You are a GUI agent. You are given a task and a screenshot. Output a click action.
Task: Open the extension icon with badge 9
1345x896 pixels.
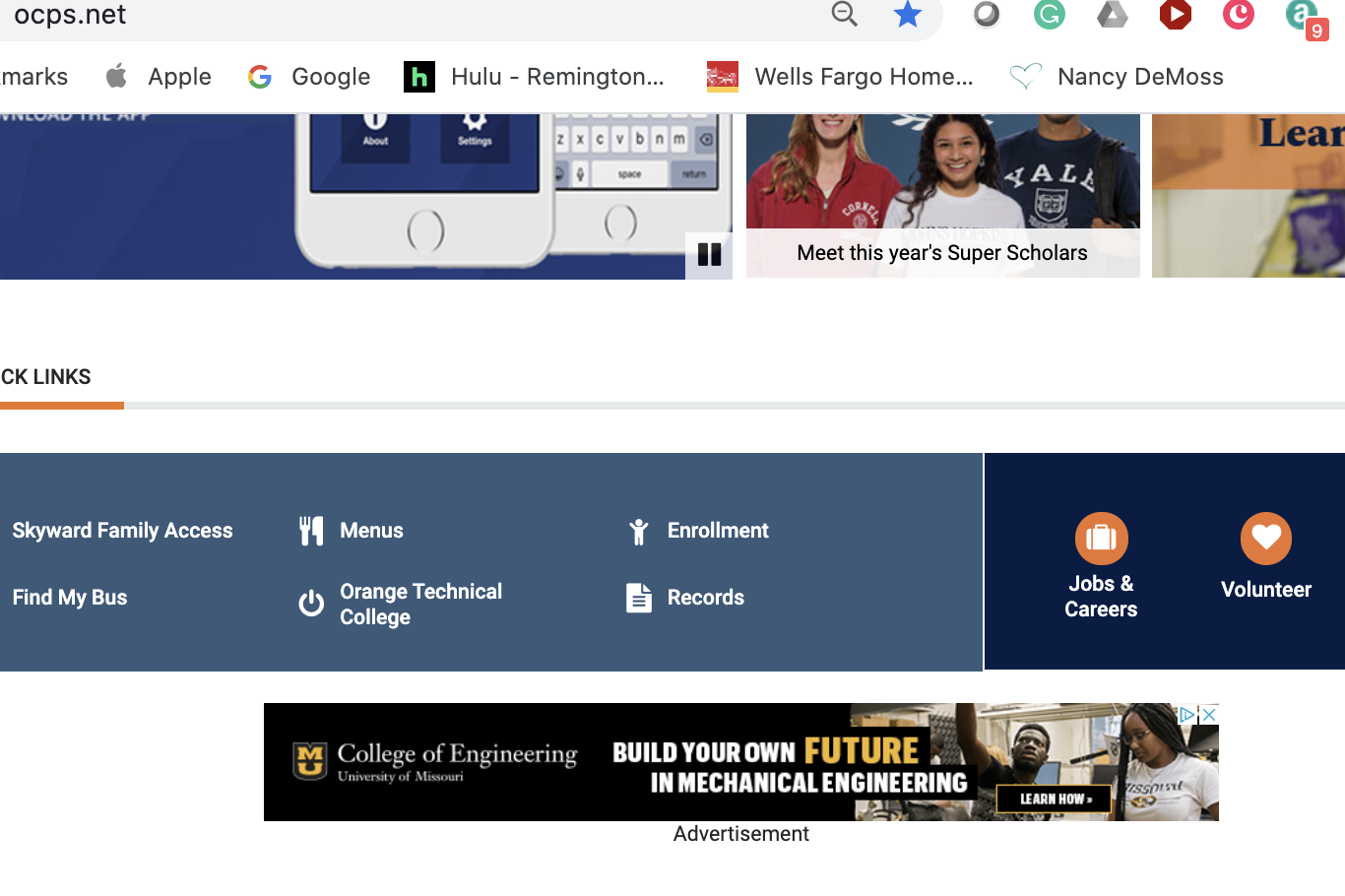[1306, 18]
